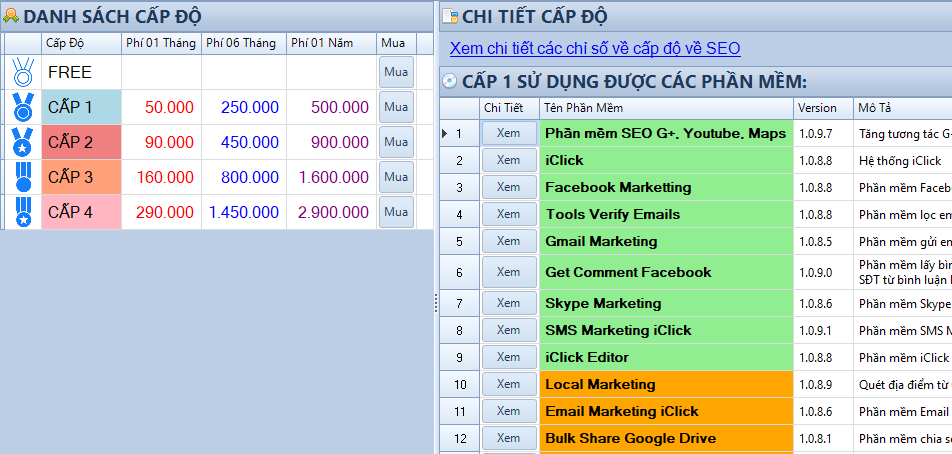Click the Chi Tiết Cấp Độ header icon
Image resolution: width=952 pixels, height=454 pixels.
click(x=450, y=16)
